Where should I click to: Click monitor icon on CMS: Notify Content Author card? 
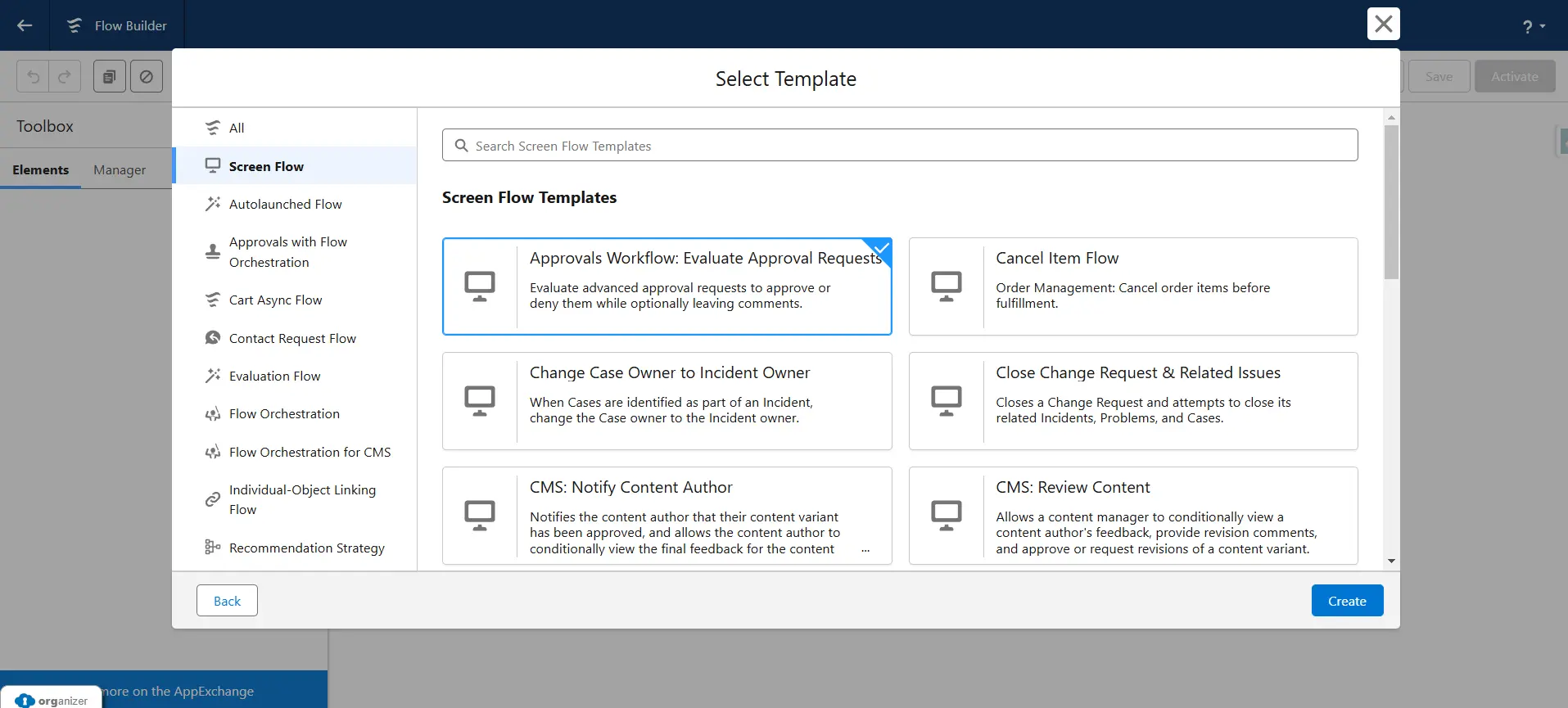[x=480, y=516]
